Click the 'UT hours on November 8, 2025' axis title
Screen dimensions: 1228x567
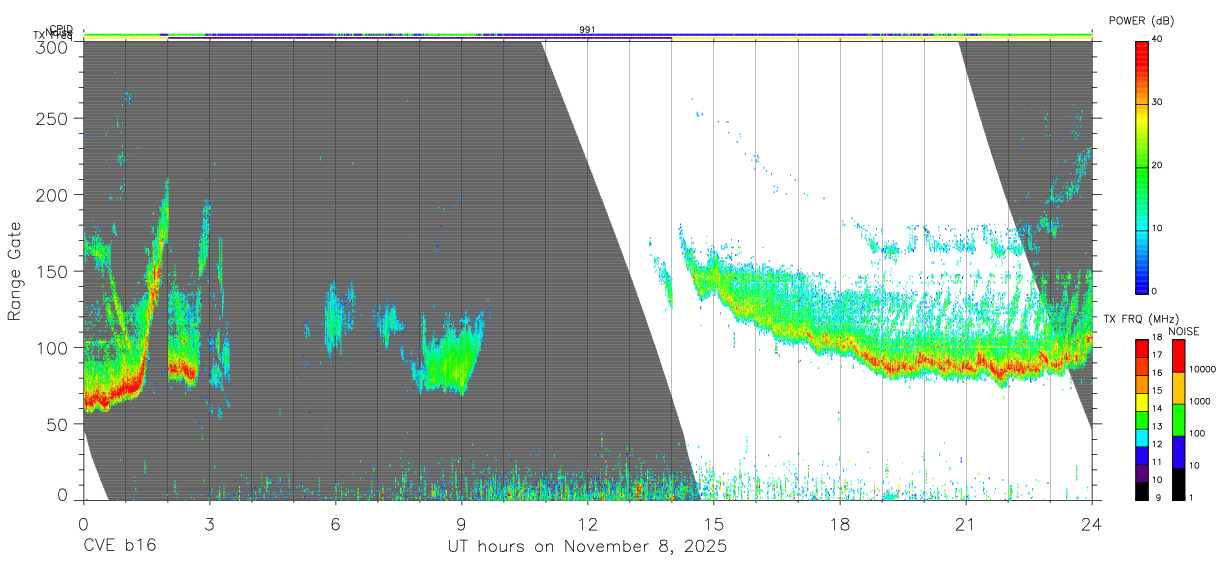tap(587, 547)
